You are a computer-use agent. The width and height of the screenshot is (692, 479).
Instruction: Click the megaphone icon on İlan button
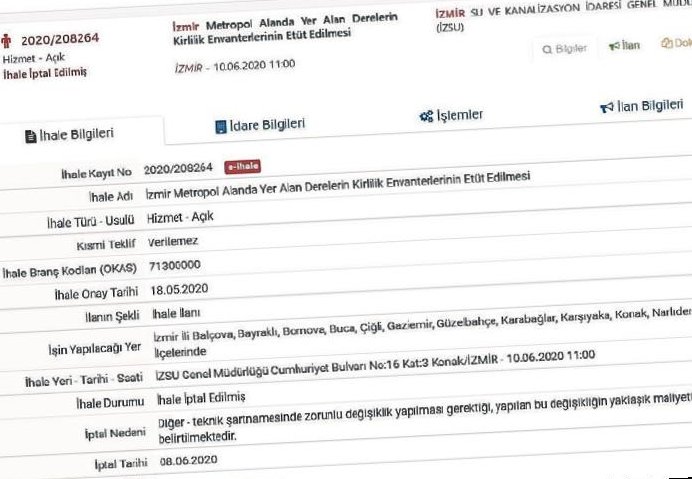click(614, 46)
